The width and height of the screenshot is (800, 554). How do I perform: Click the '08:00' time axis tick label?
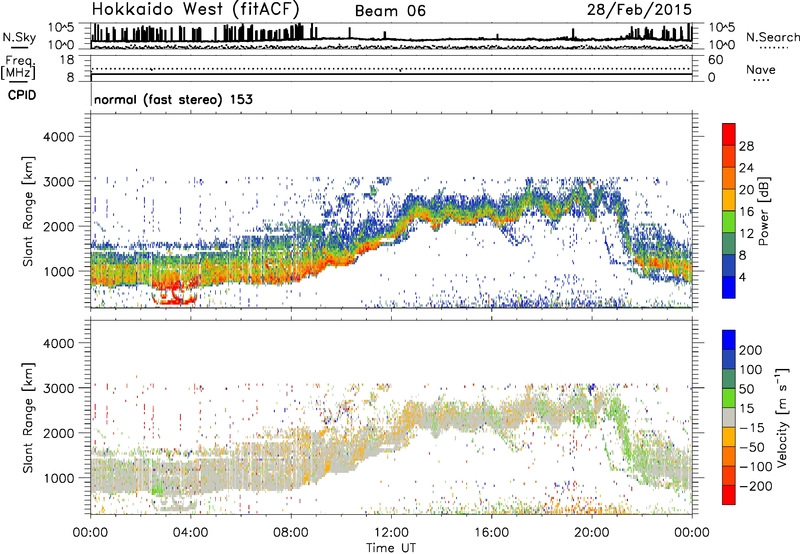290,533
